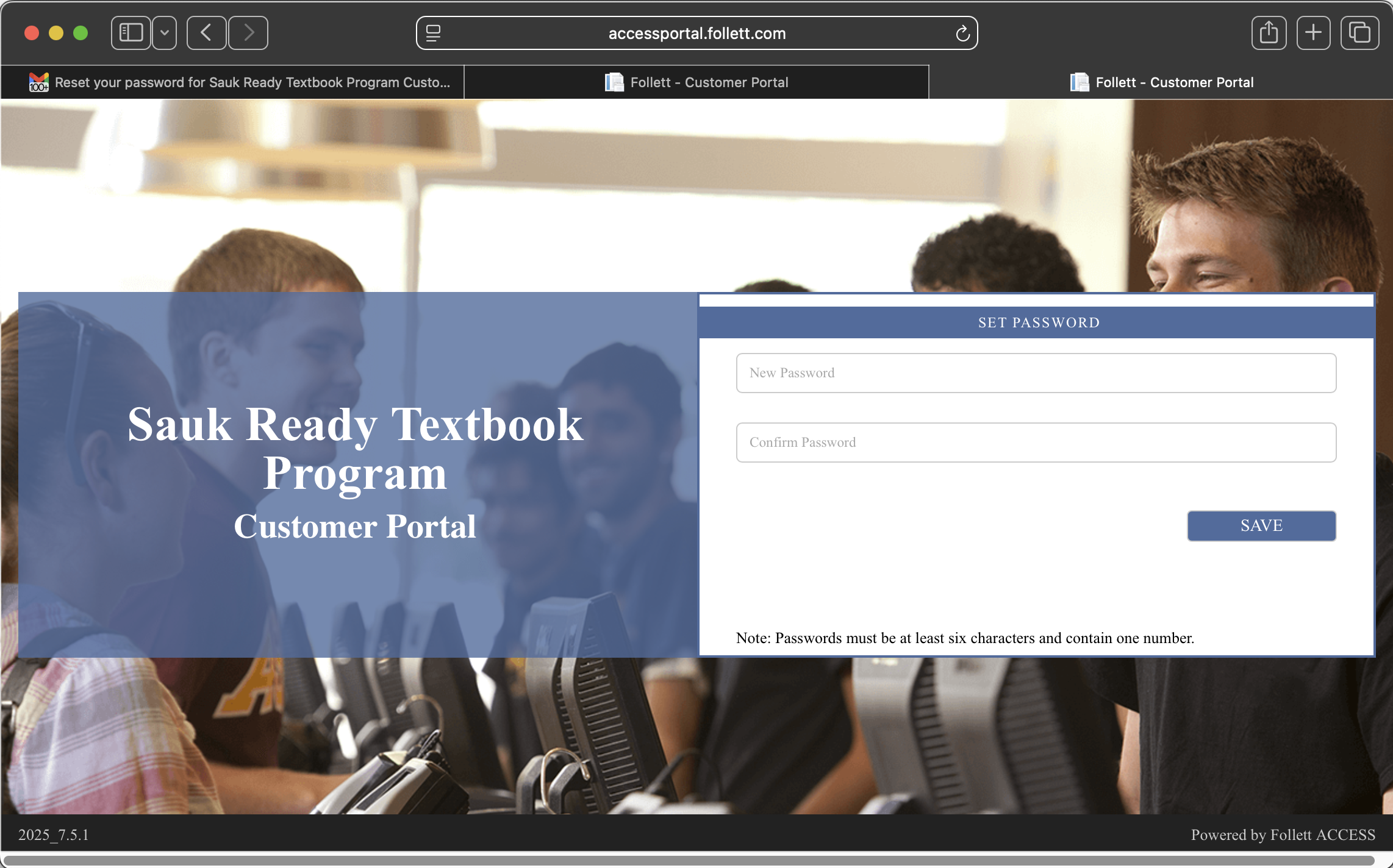Reload the current page
Image resolution: width=1393 pixels, height=868 pixels.
[x=962, y=33]
